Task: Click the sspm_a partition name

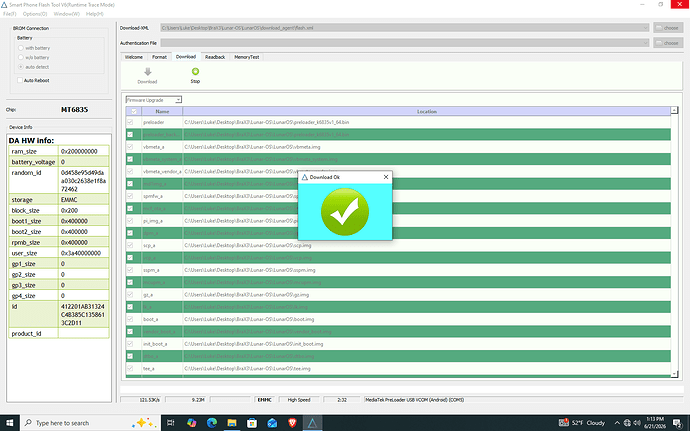Action: 151,270
